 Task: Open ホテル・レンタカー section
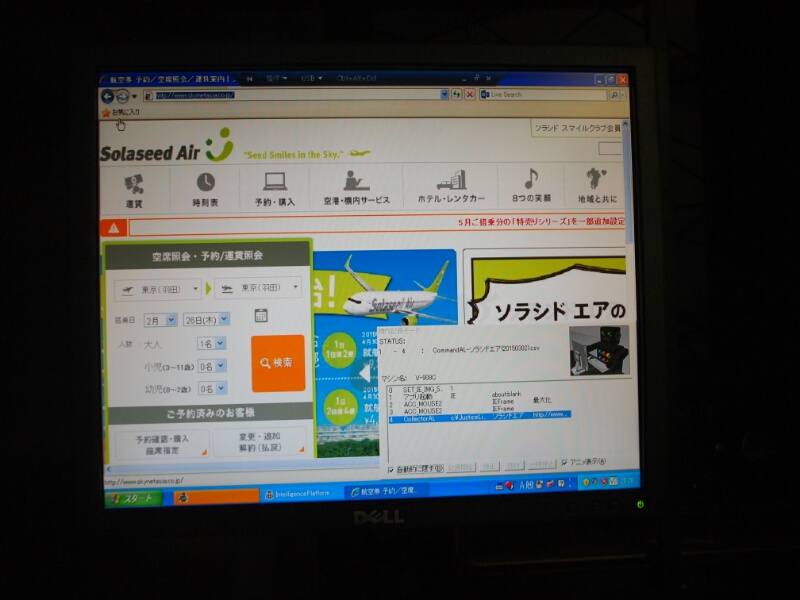click(x=451, y=187)
